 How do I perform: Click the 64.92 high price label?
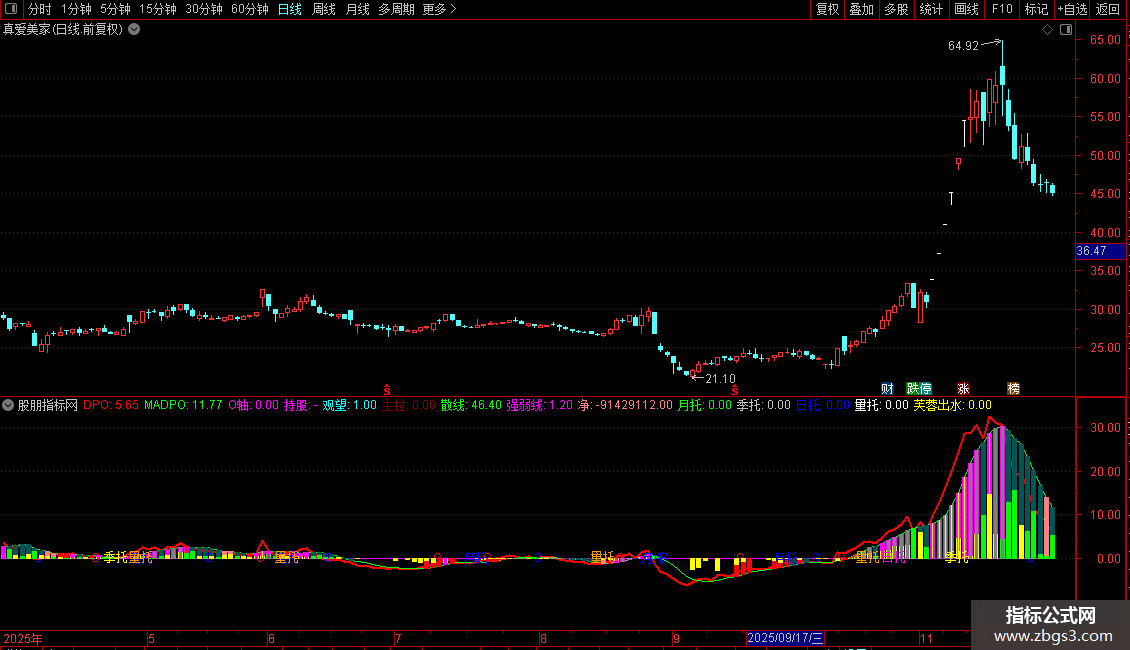[964, 45]
